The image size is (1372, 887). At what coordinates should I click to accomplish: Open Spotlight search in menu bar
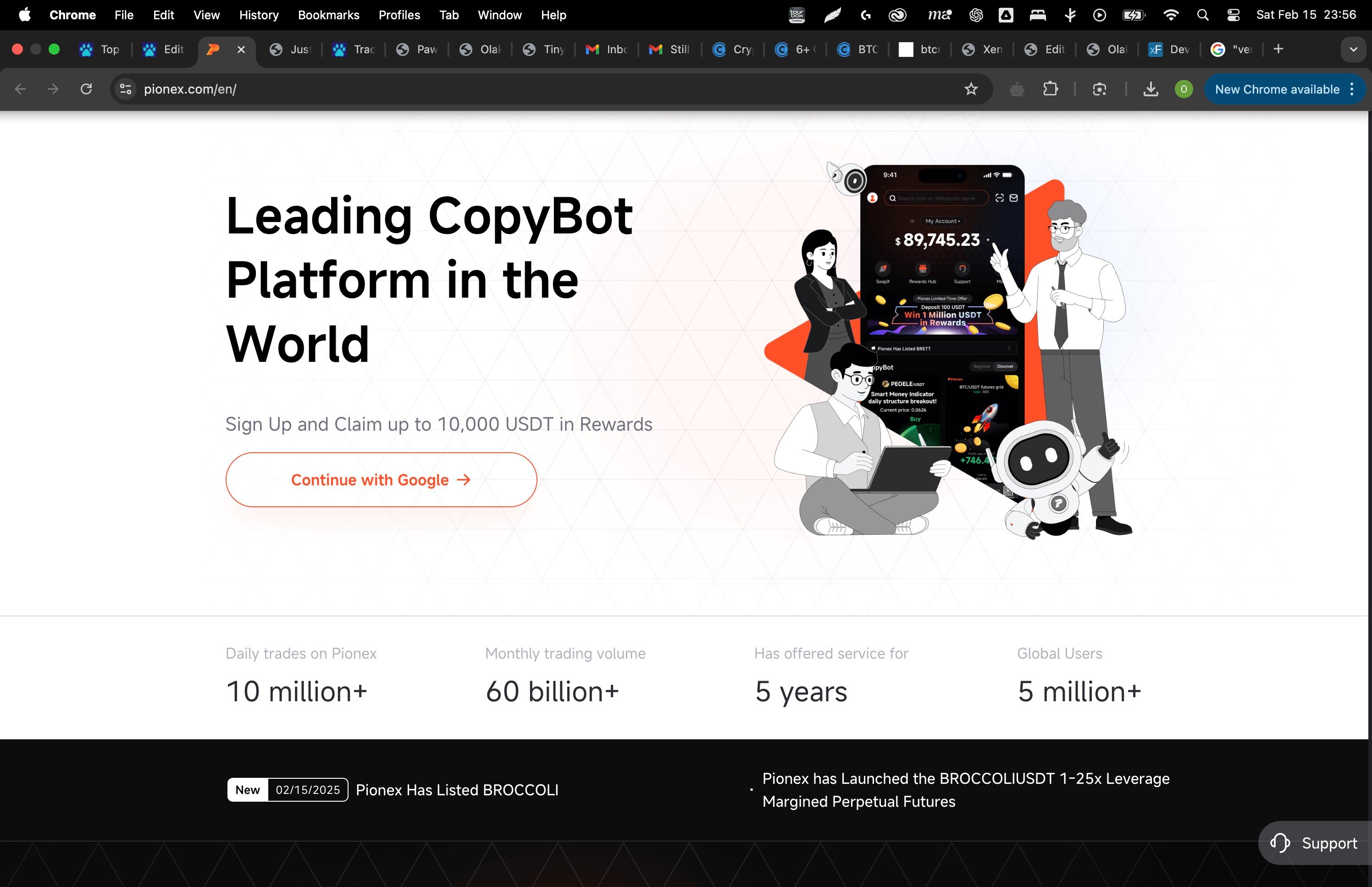(1202, 15)
